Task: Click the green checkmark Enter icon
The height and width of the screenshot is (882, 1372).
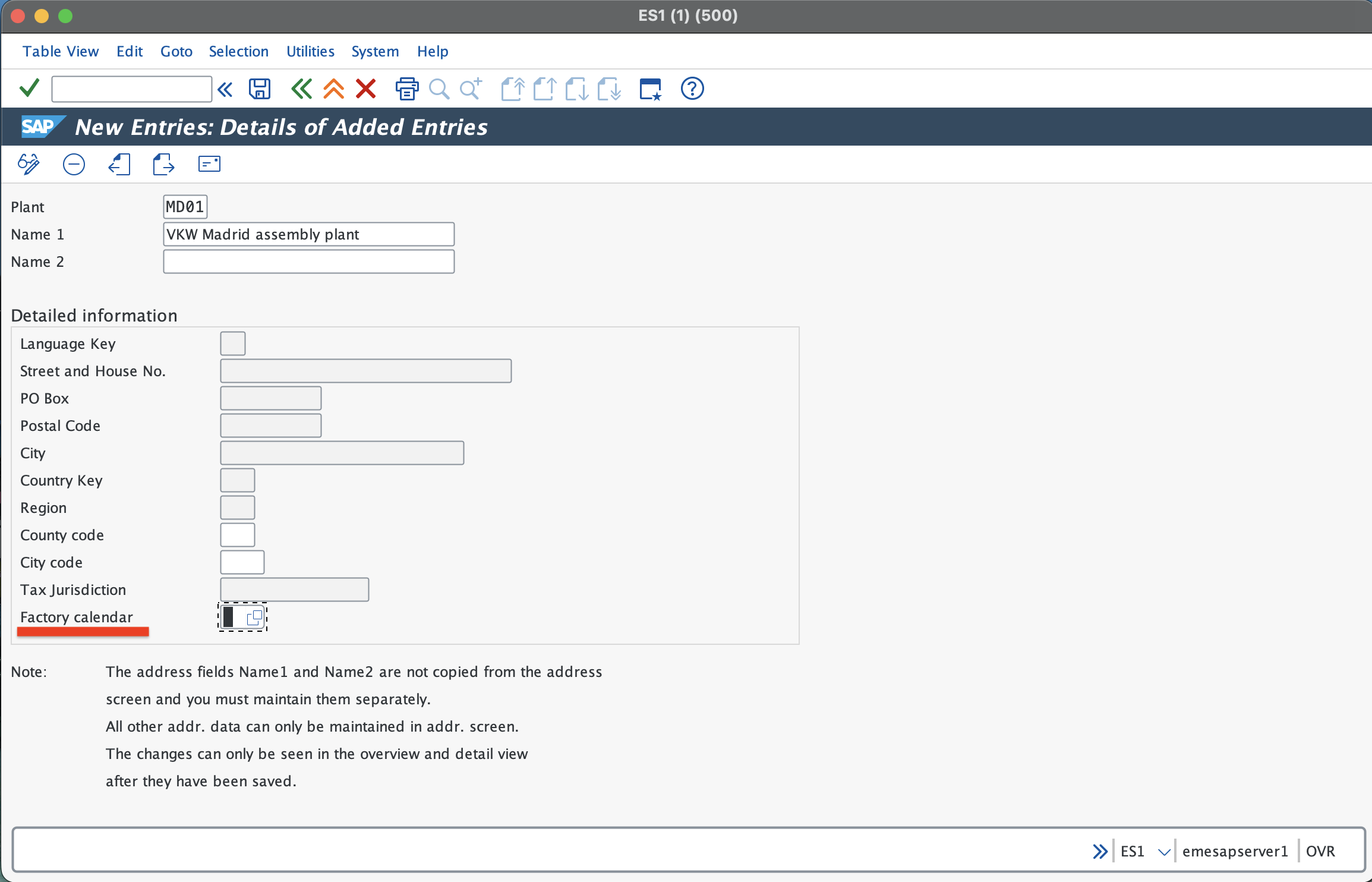Action: (x=29, y=89)
